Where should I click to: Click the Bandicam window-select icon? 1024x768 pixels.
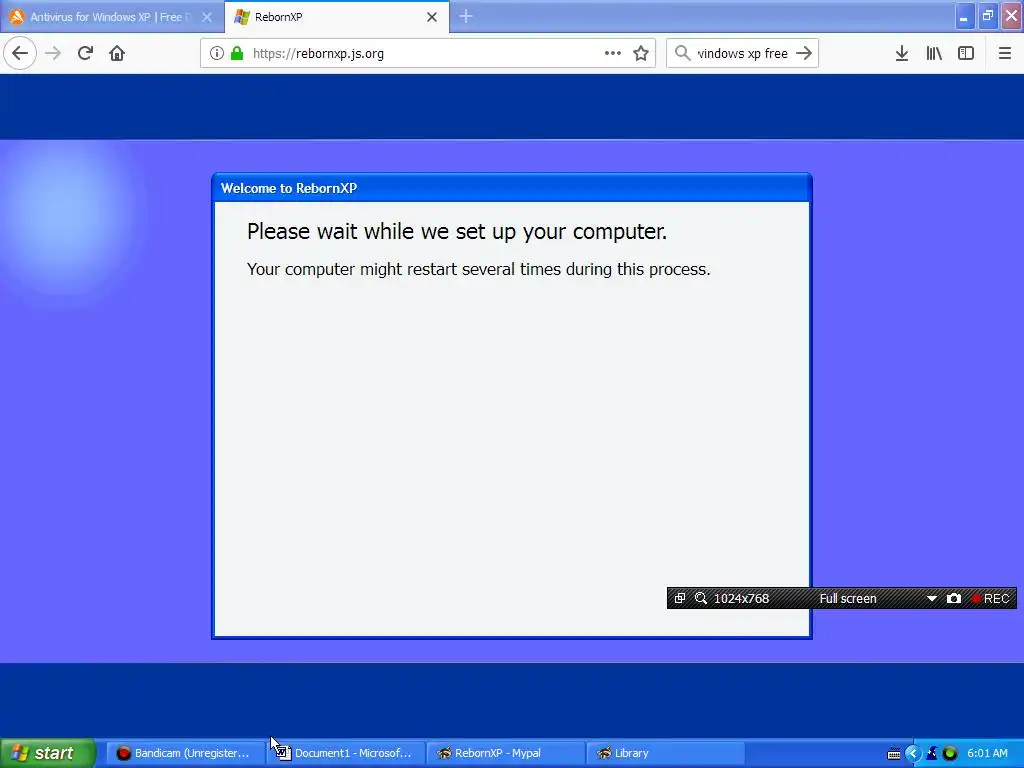tap(680, 598)
